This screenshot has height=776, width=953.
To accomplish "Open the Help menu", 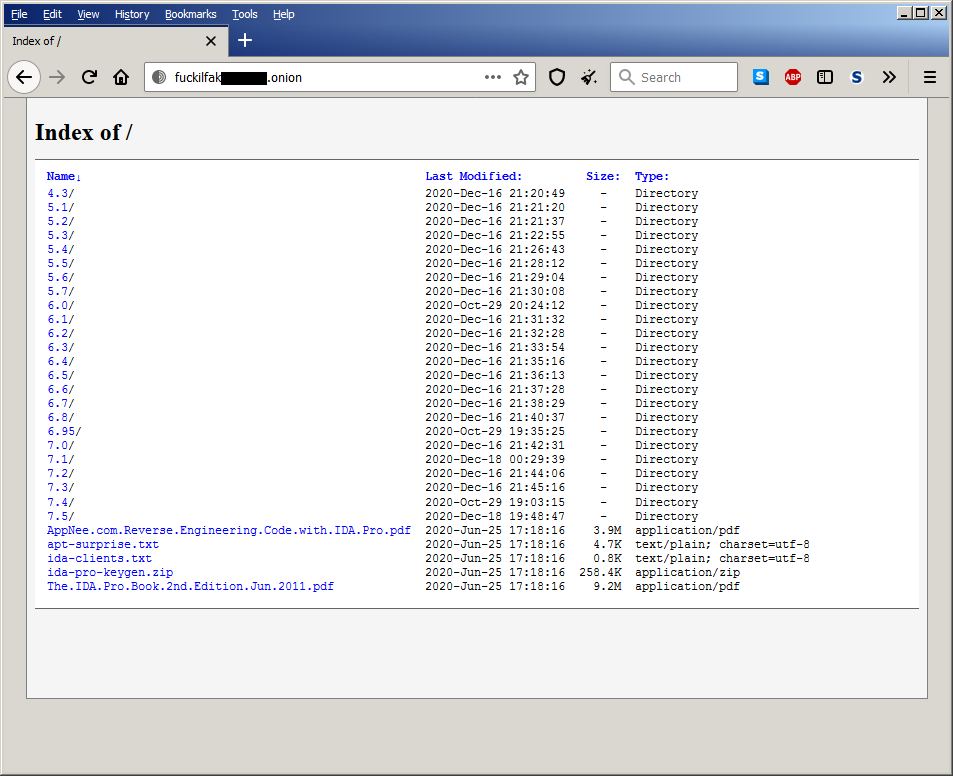I will 283,14.
